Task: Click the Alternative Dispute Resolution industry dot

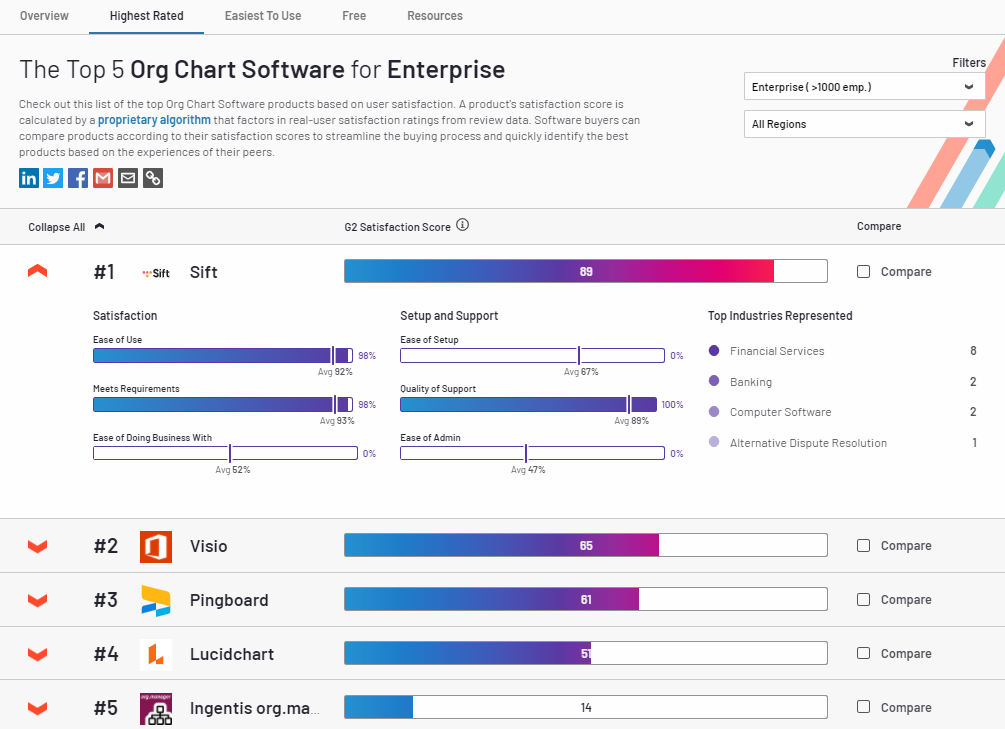Action: [714, 442]
